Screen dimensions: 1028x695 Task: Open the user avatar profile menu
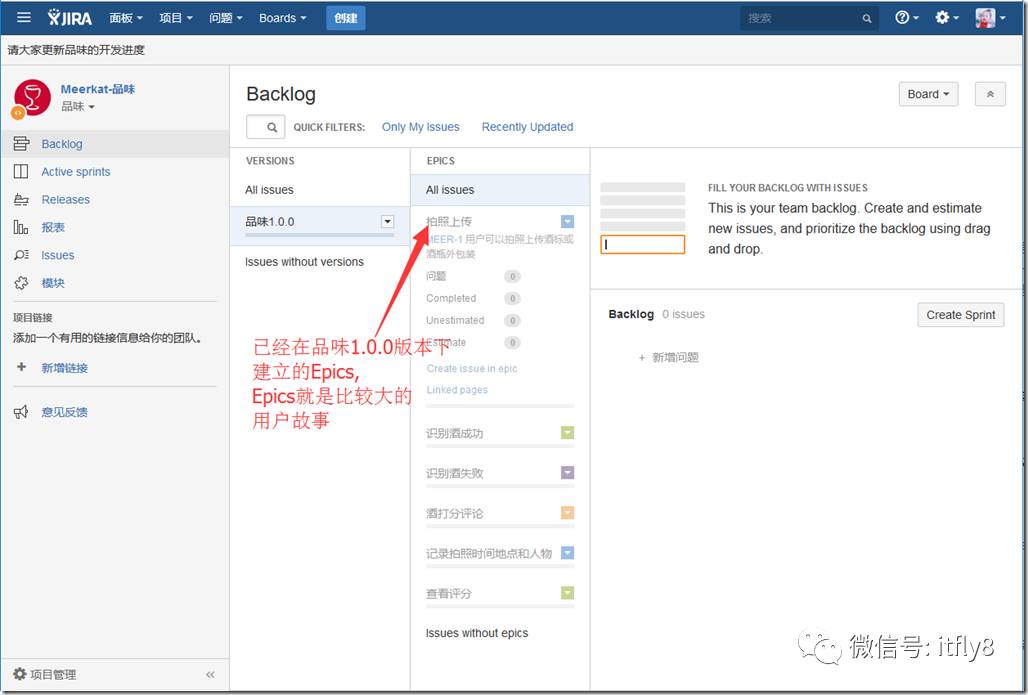pos(990,18)
